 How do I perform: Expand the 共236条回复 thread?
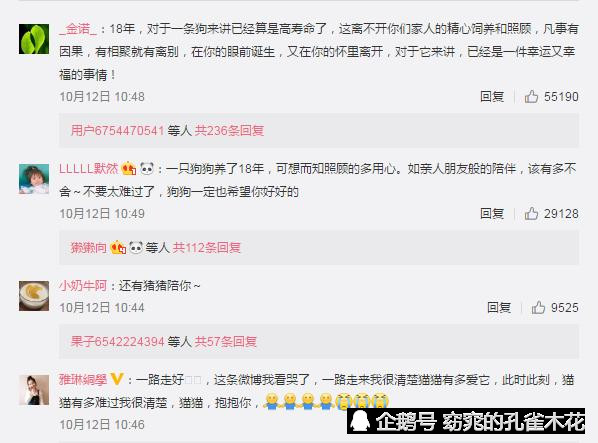[229, 130]
